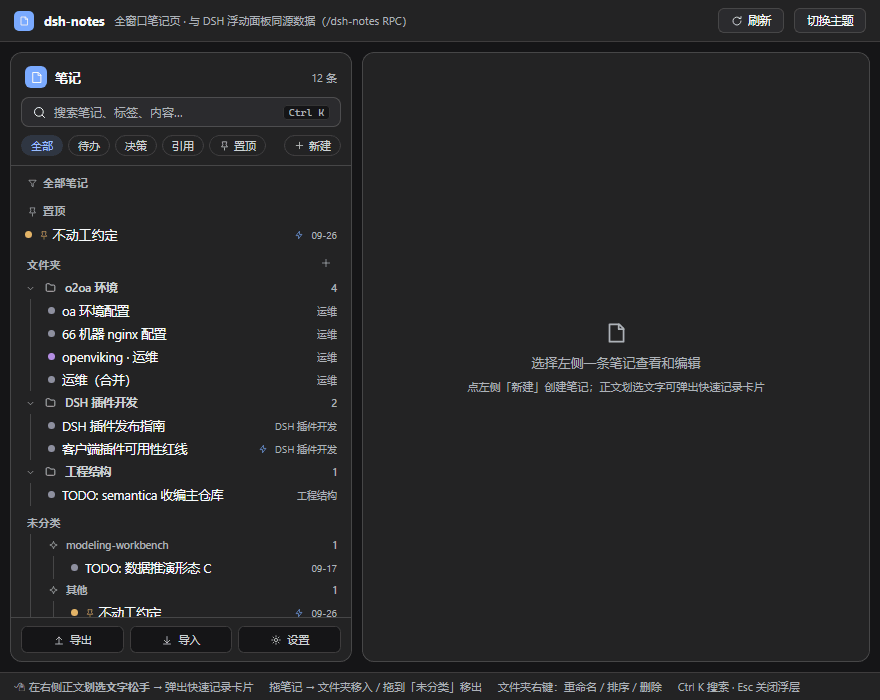This screenshot has height=700, width=880.
Task: Open the note openviking · 运维
Action: point(191,358)
